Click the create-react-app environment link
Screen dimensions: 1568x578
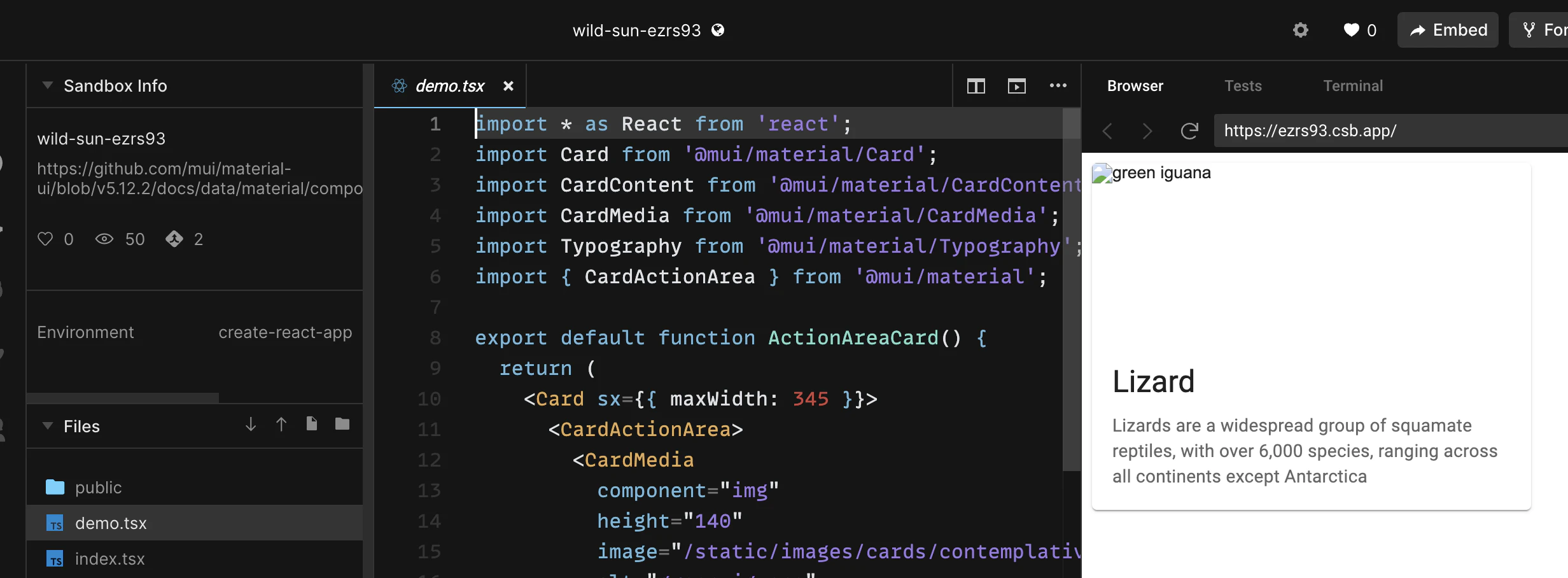pyautogui.click(x=285, y=332)
